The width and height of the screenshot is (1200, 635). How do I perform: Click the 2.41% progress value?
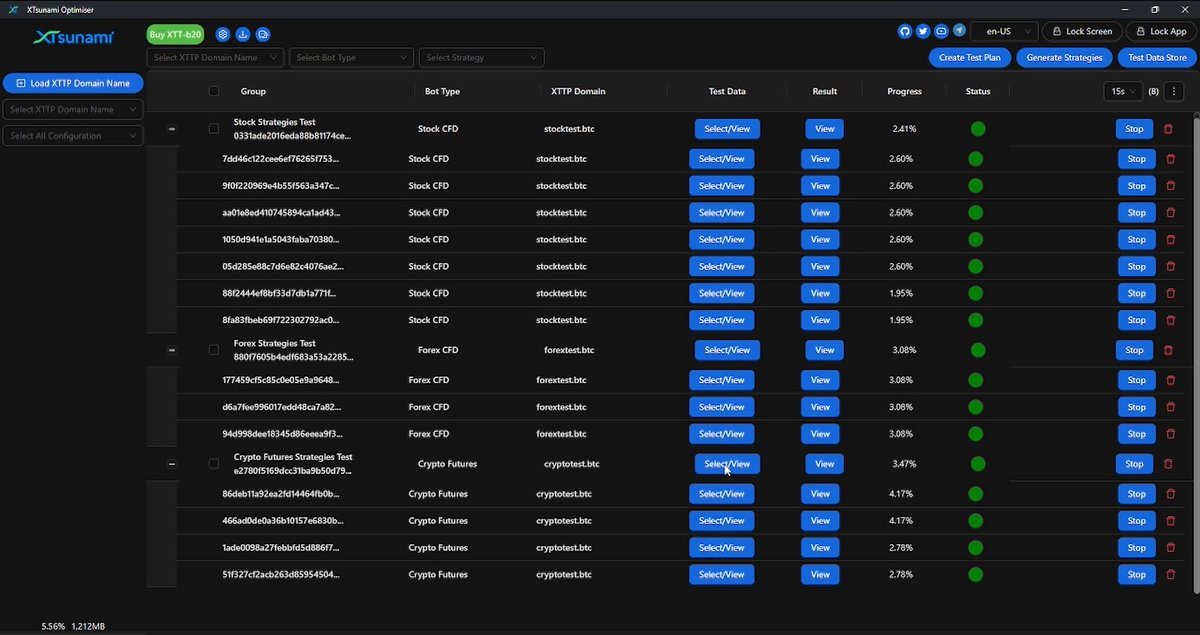click(904, 129)
